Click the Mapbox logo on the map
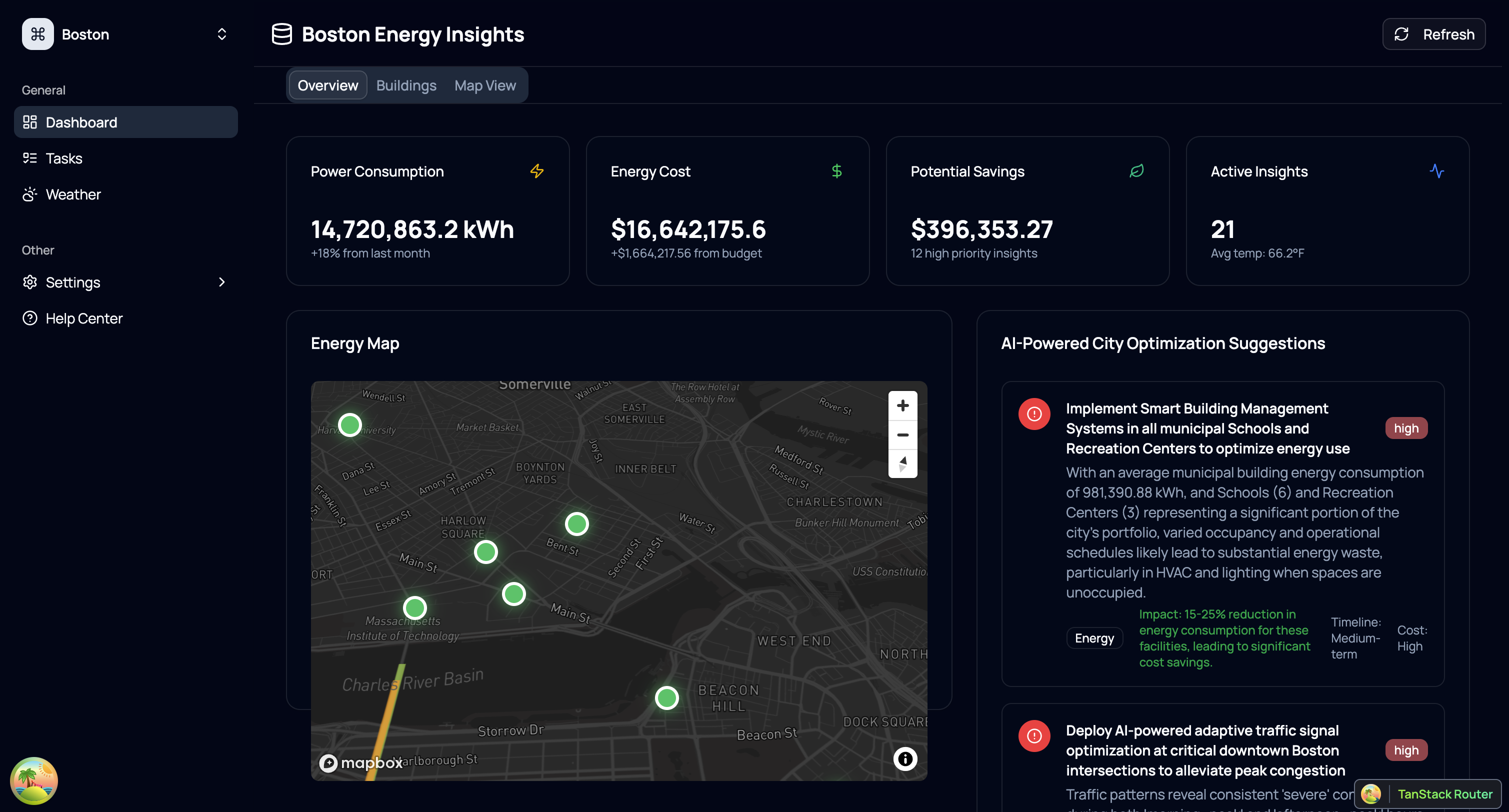The height and width of the screenshot is (812, 1509). tap(360, 762)
